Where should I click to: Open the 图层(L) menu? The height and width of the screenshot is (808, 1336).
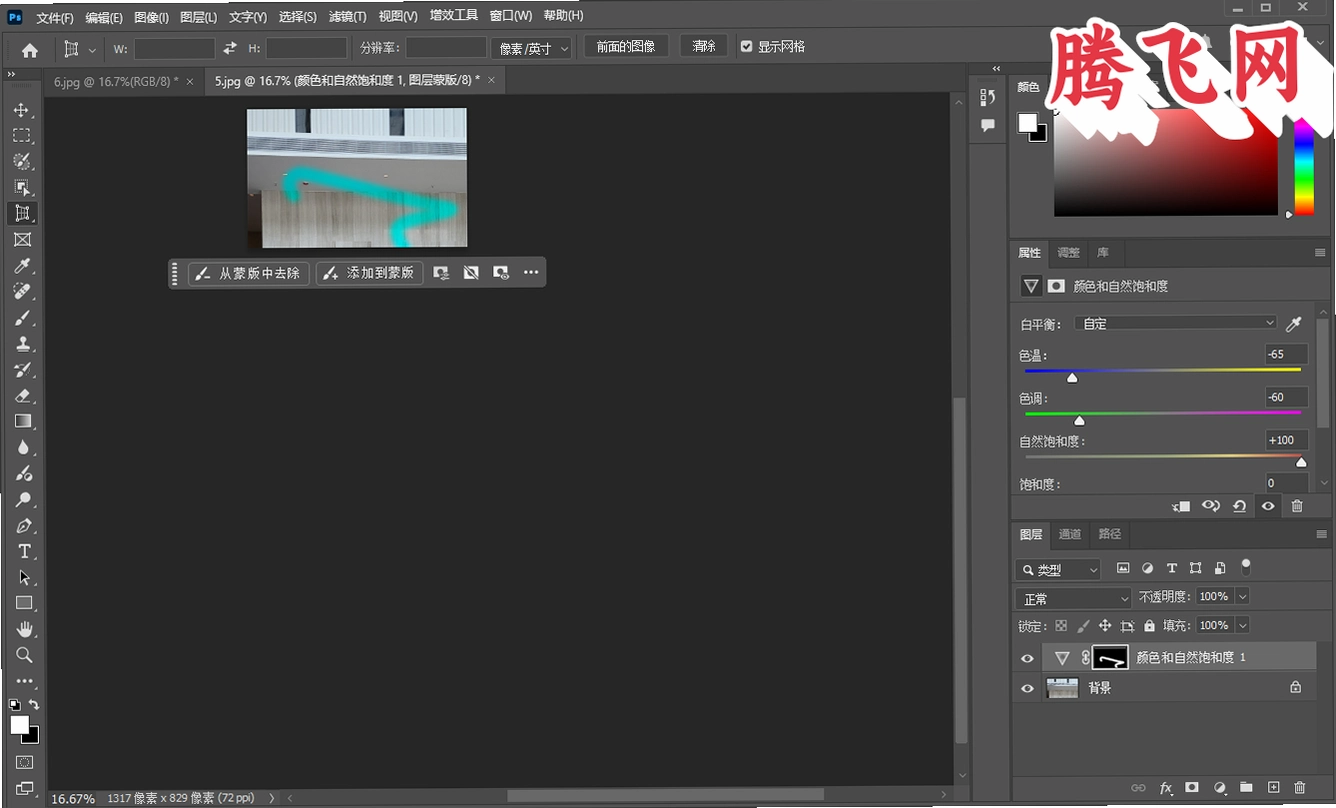(198, 17)
